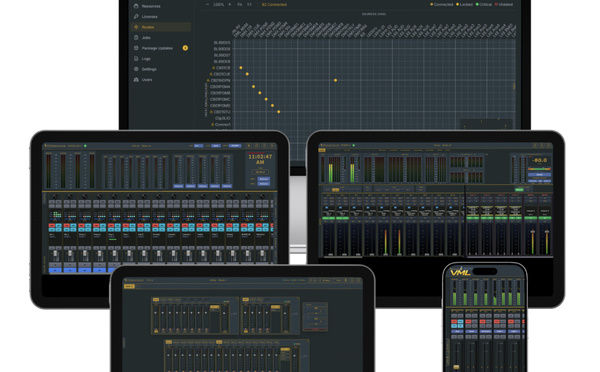Click the lock icon beside Comrex1
600x372 pixels.
[212, 124]
